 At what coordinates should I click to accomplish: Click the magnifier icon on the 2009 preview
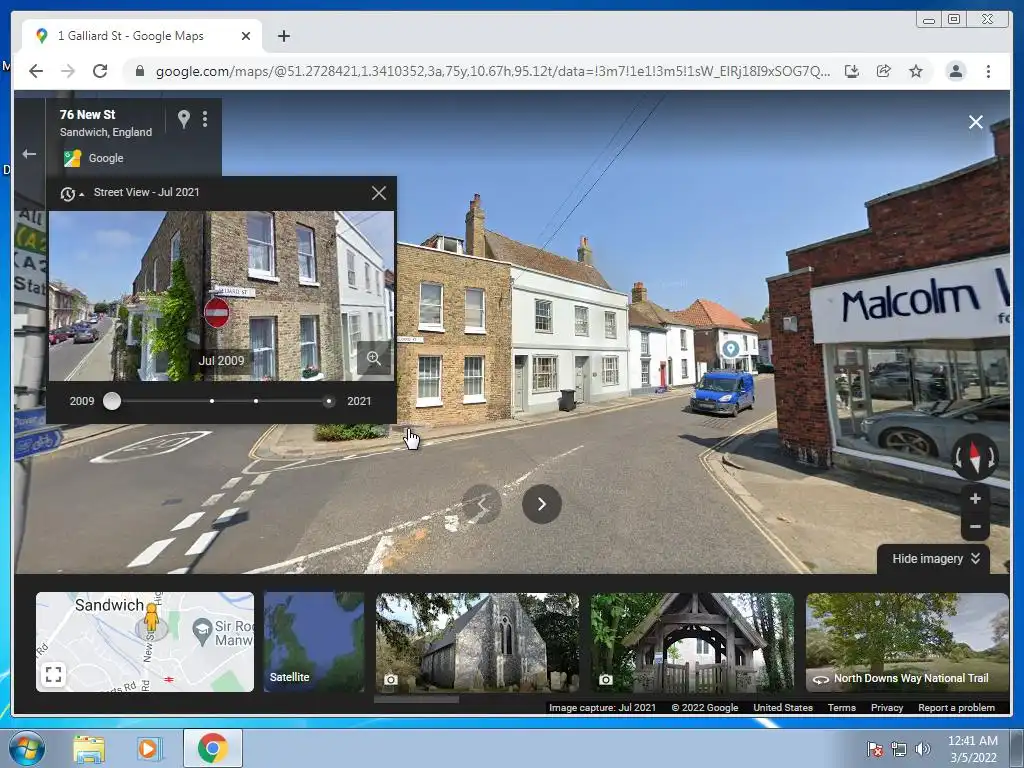pos(374,358)
